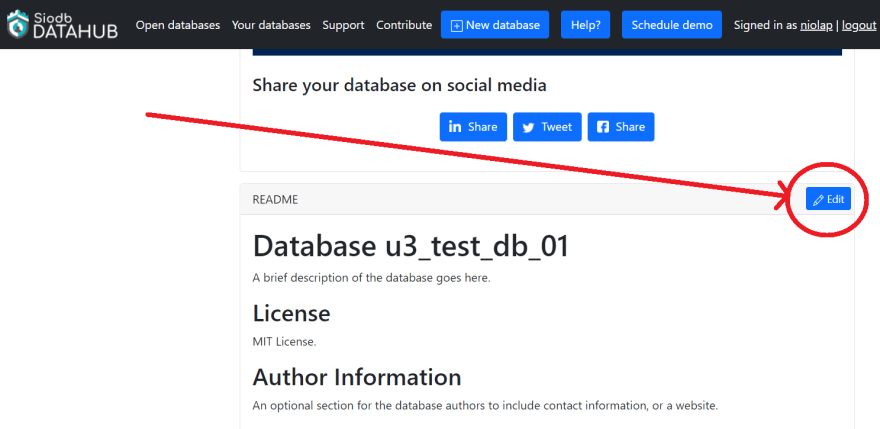Image resolution: width=880 pixels, height=429 pixels.
Task: Share database on LinkedIn
Action: (473, 127)
